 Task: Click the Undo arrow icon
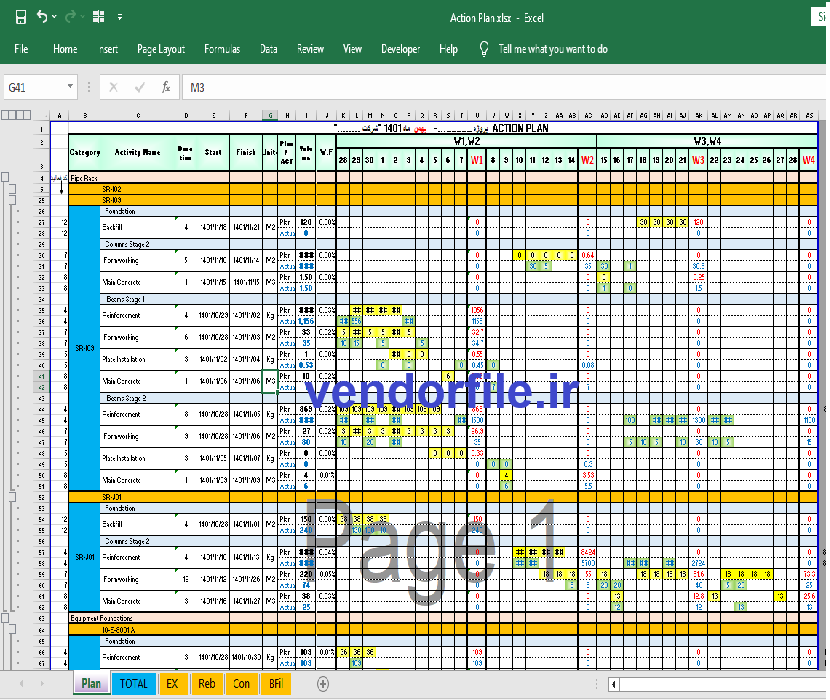point(42,16)
